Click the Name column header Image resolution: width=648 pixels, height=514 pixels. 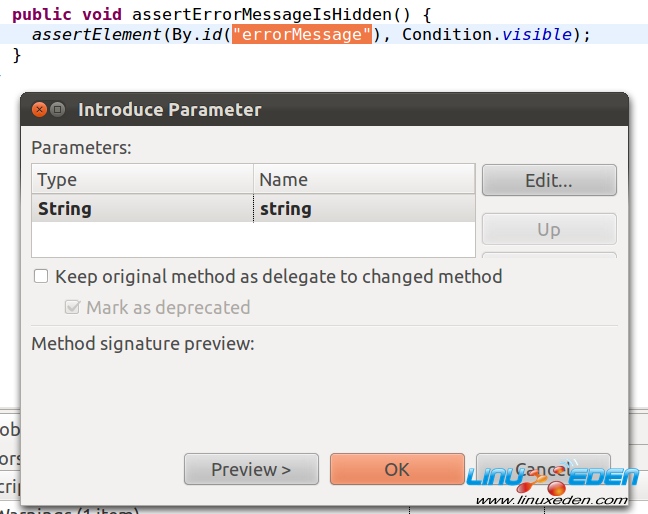click(x=364, y=180)
